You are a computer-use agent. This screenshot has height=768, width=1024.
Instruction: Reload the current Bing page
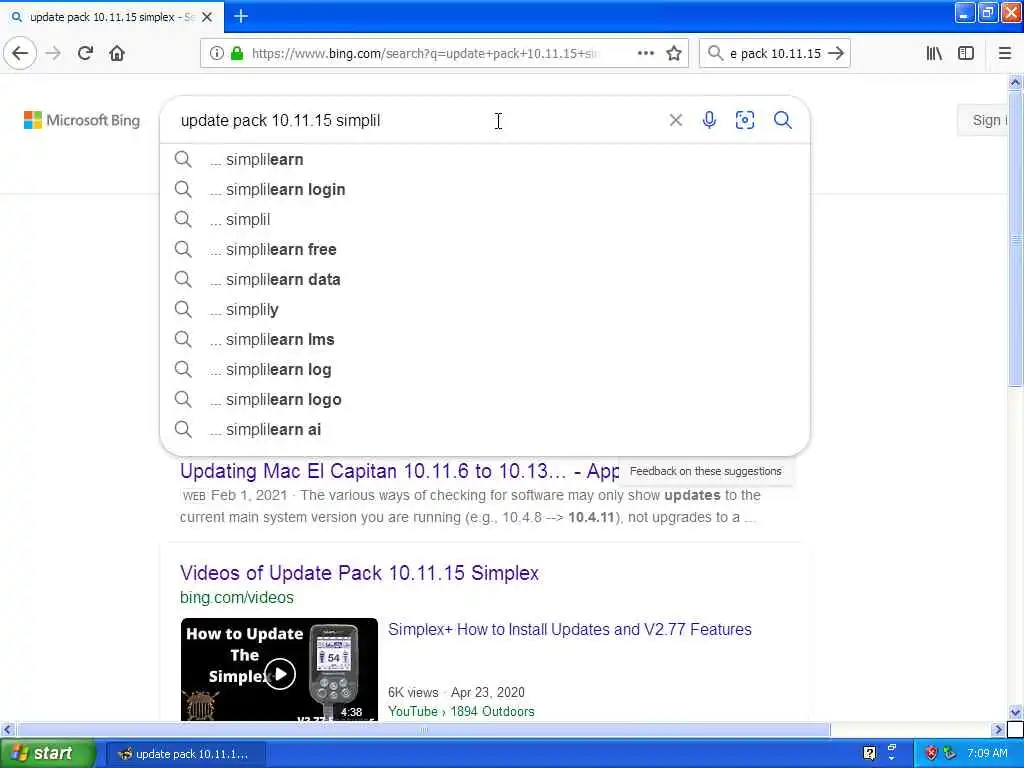tap(85, 53)
